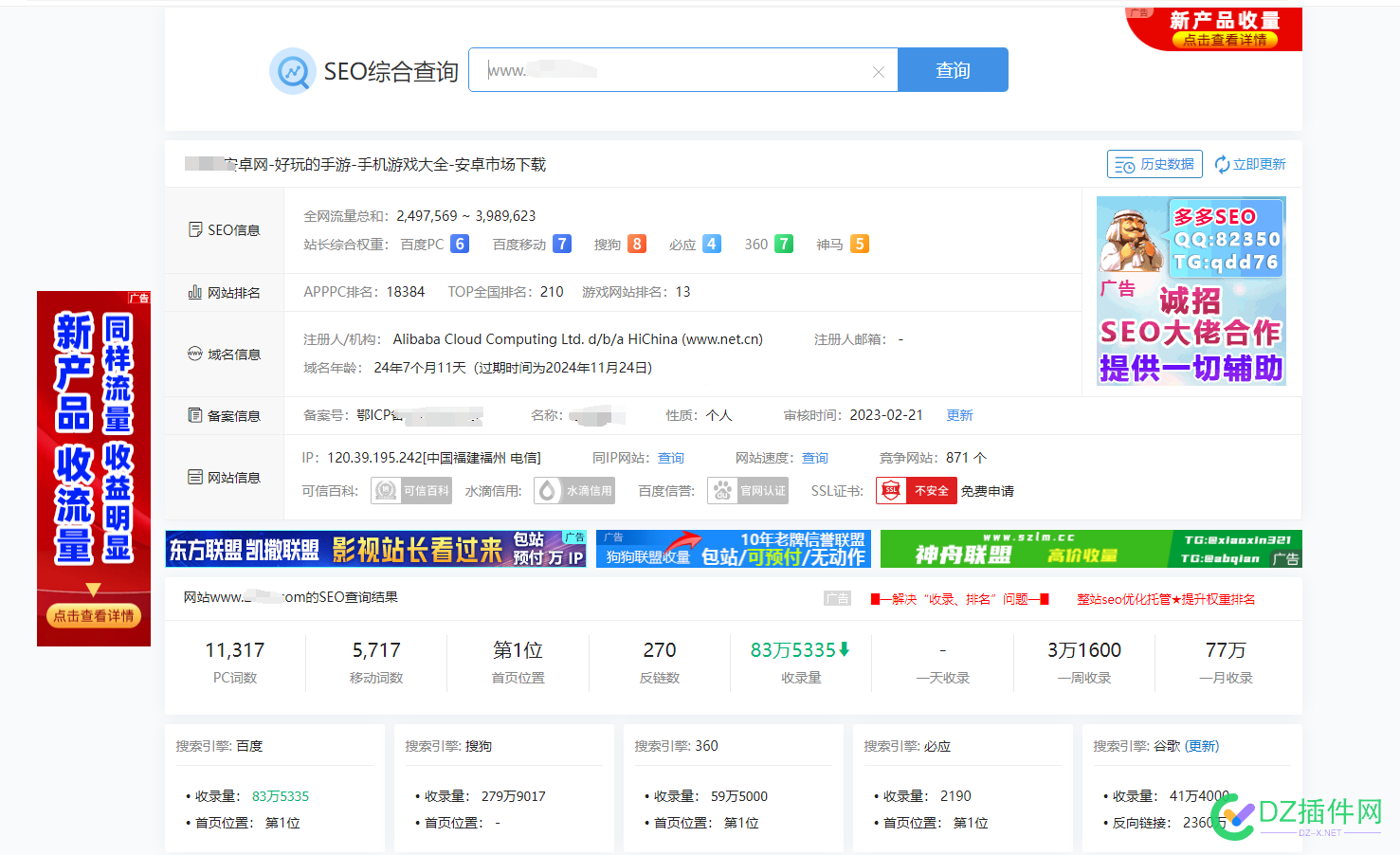Viewport: 1400px width, 855px height.
Task: Click the 360 weight badge 7
Action: pos(784,245)
